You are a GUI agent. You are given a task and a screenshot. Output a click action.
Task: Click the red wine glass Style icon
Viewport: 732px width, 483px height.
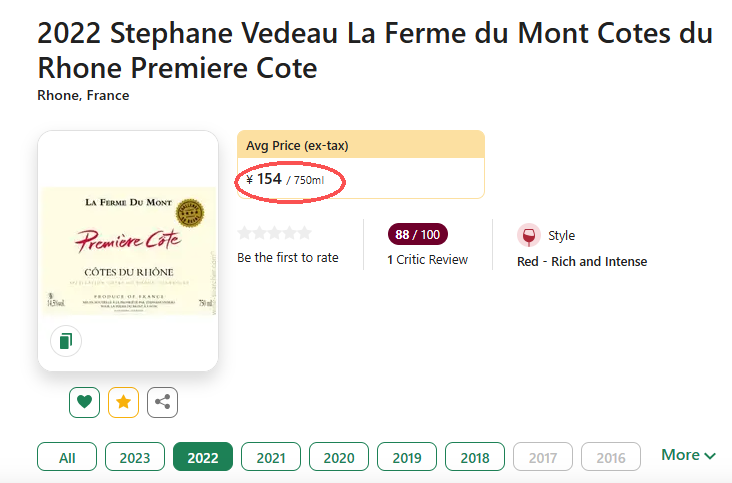528,236
